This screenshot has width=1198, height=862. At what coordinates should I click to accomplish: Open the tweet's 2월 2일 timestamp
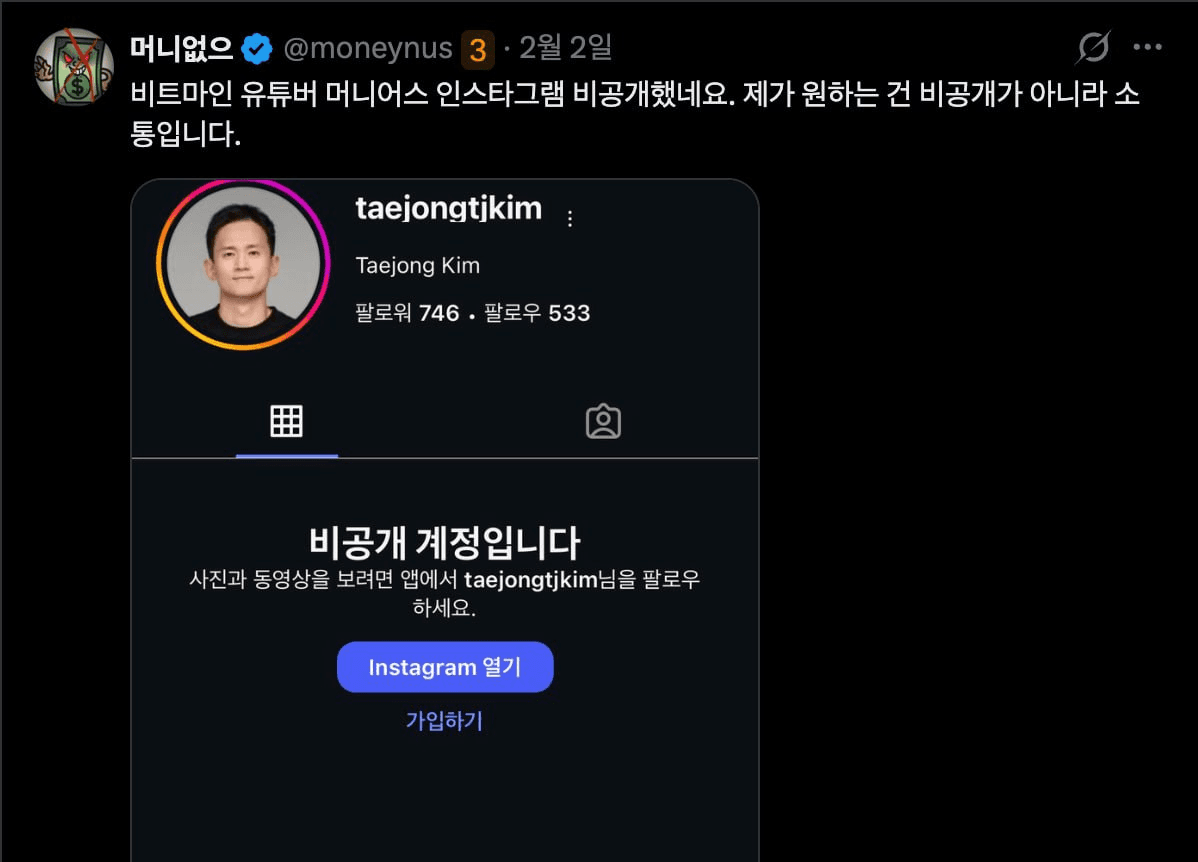565,47
